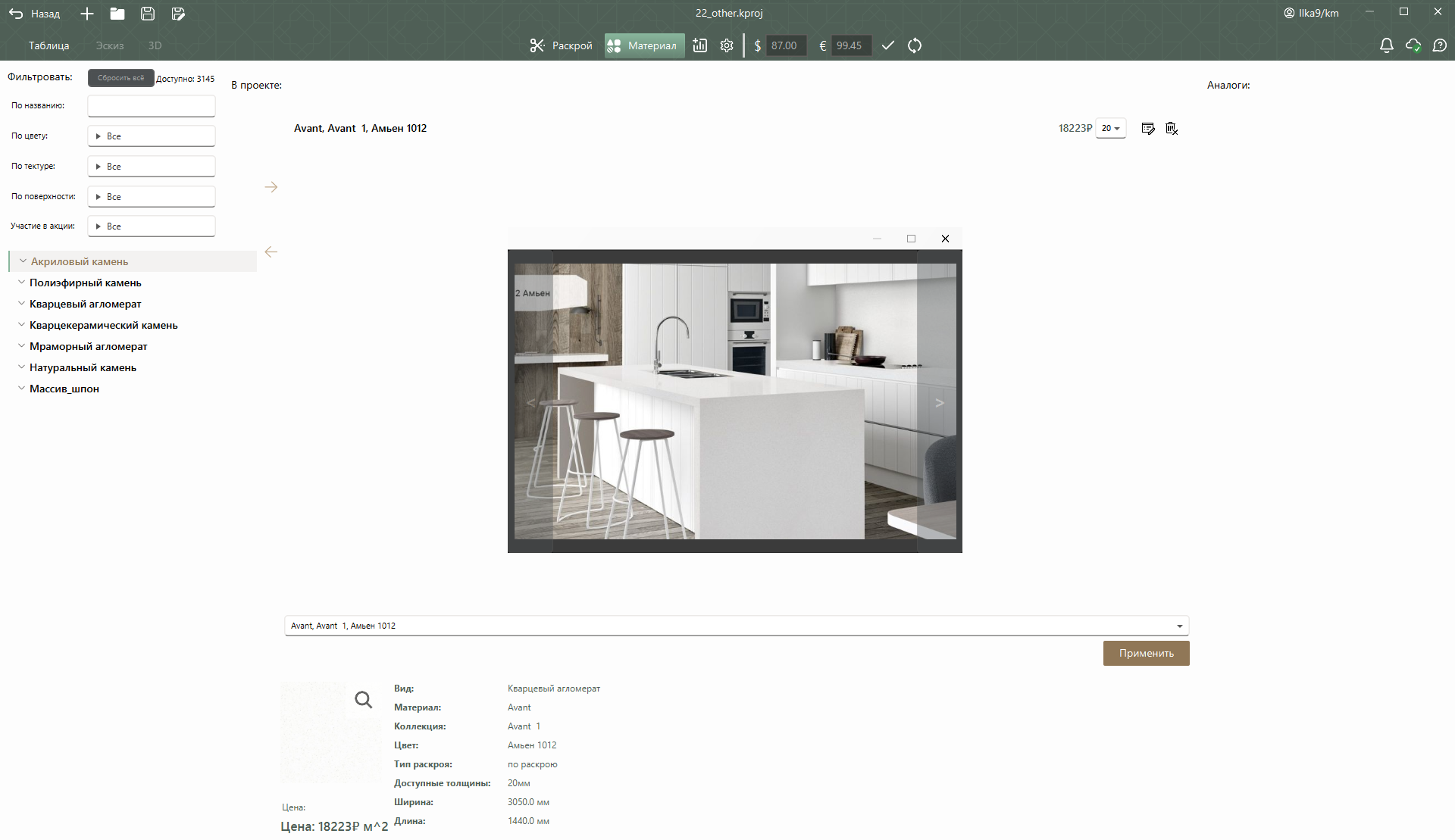The width and height of the screenshot is (1455, 840).
Task: Click the chart report icon in toolbar
Action: click(700, 45)
